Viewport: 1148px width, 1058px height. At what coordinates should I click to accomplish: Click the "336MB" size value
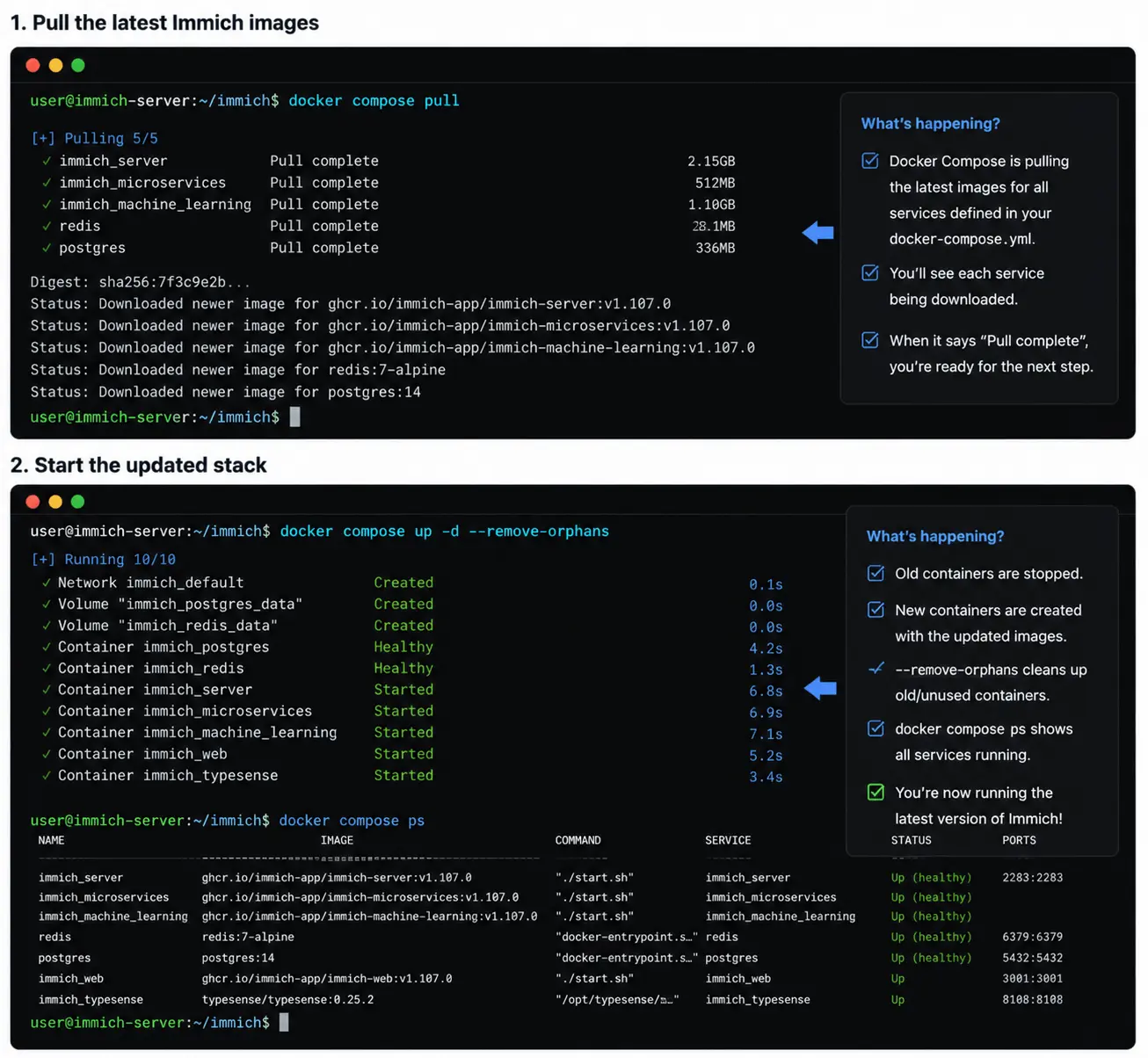(715, 248)
